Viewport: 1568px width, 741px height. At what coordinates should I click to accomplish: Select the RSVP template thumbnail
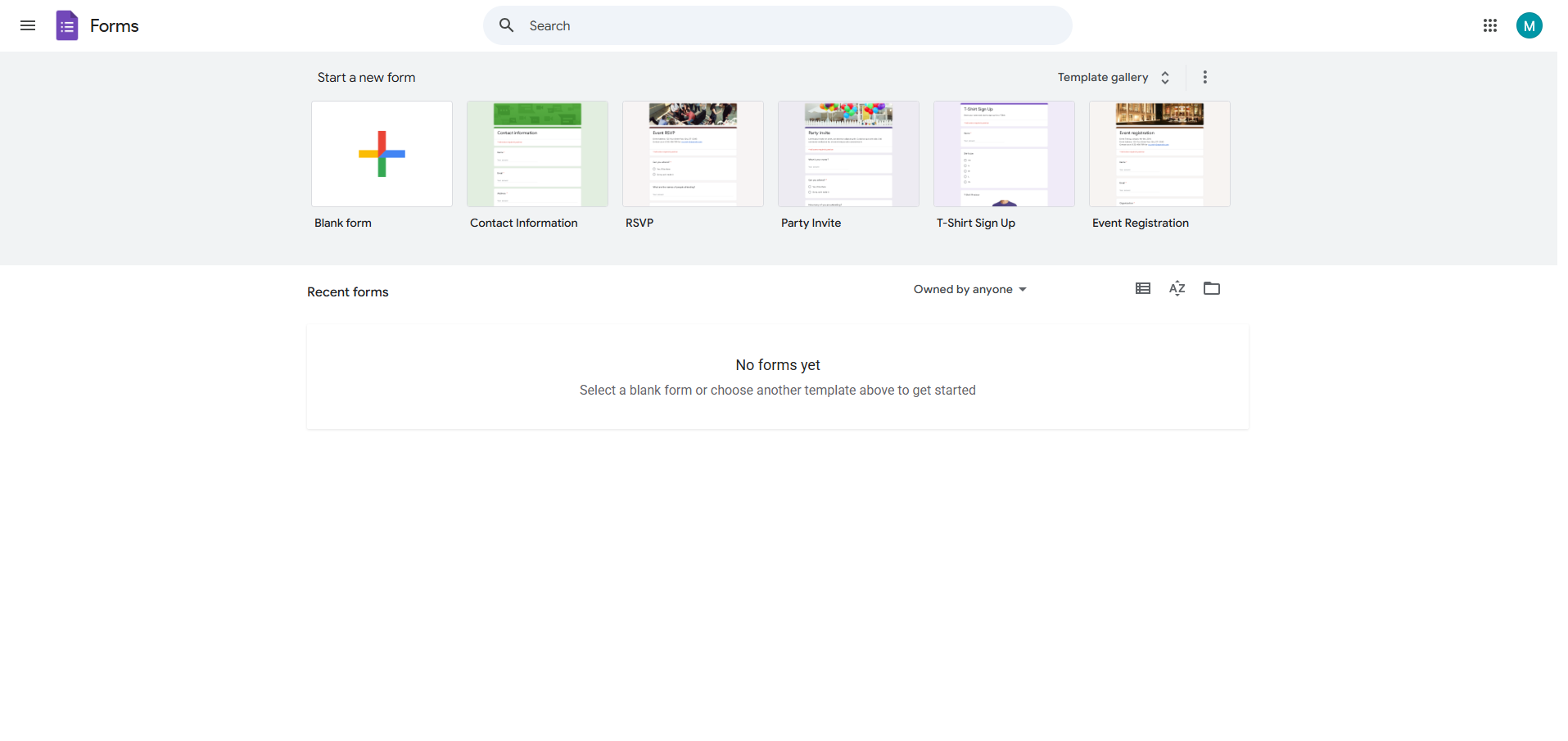(693, 154)
